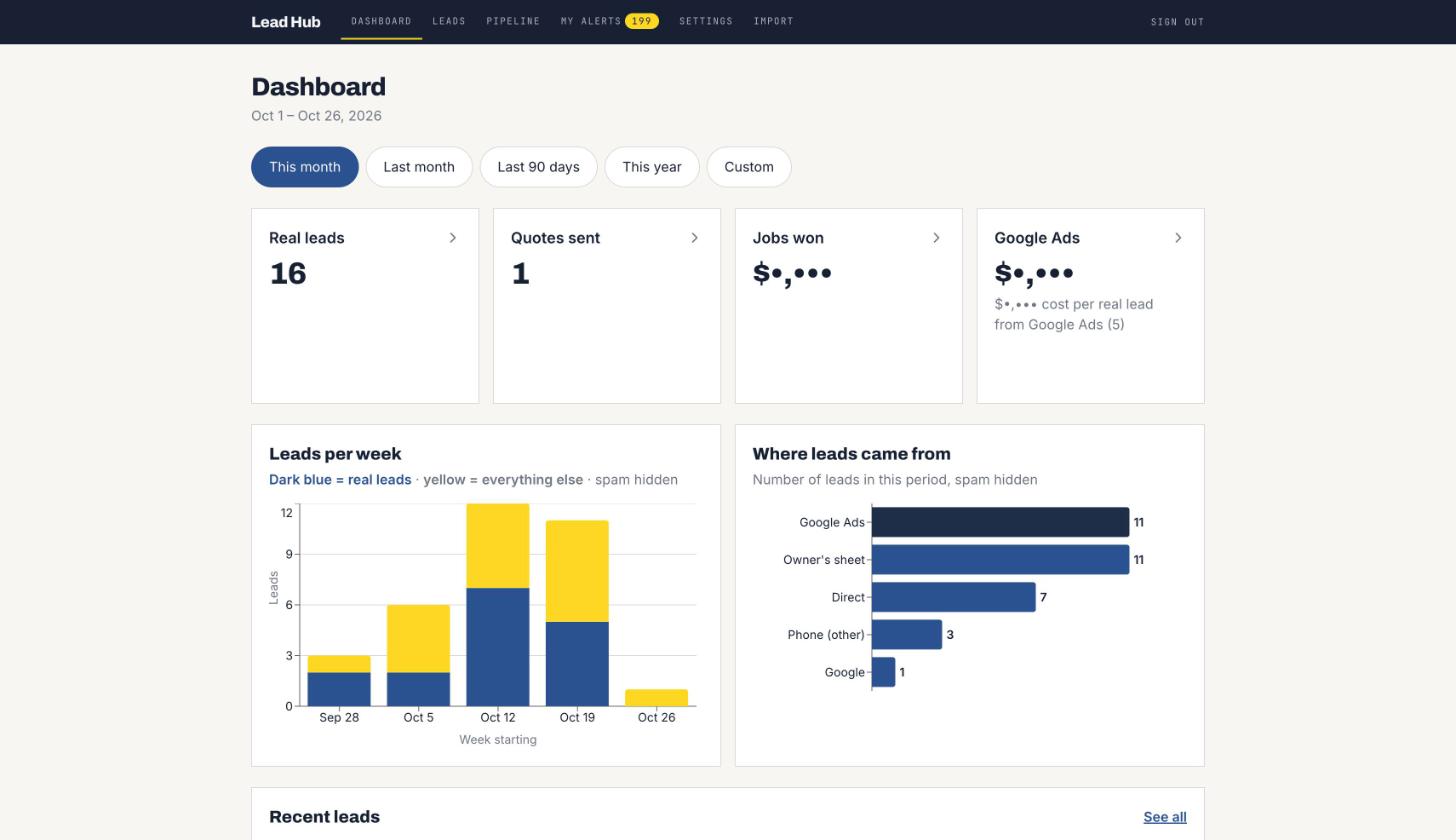Select the Last 90 days filter

[x=538, y=167]
